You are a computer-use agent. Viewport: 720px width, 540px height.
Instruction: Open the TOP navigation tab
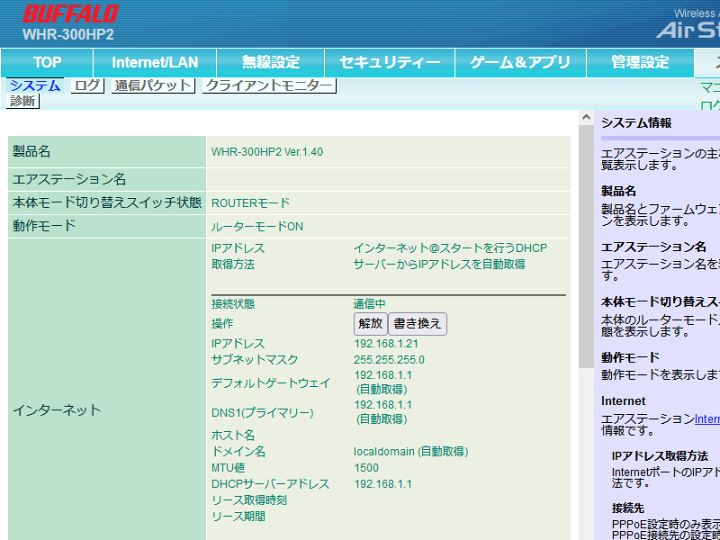[x=47, y=62]
